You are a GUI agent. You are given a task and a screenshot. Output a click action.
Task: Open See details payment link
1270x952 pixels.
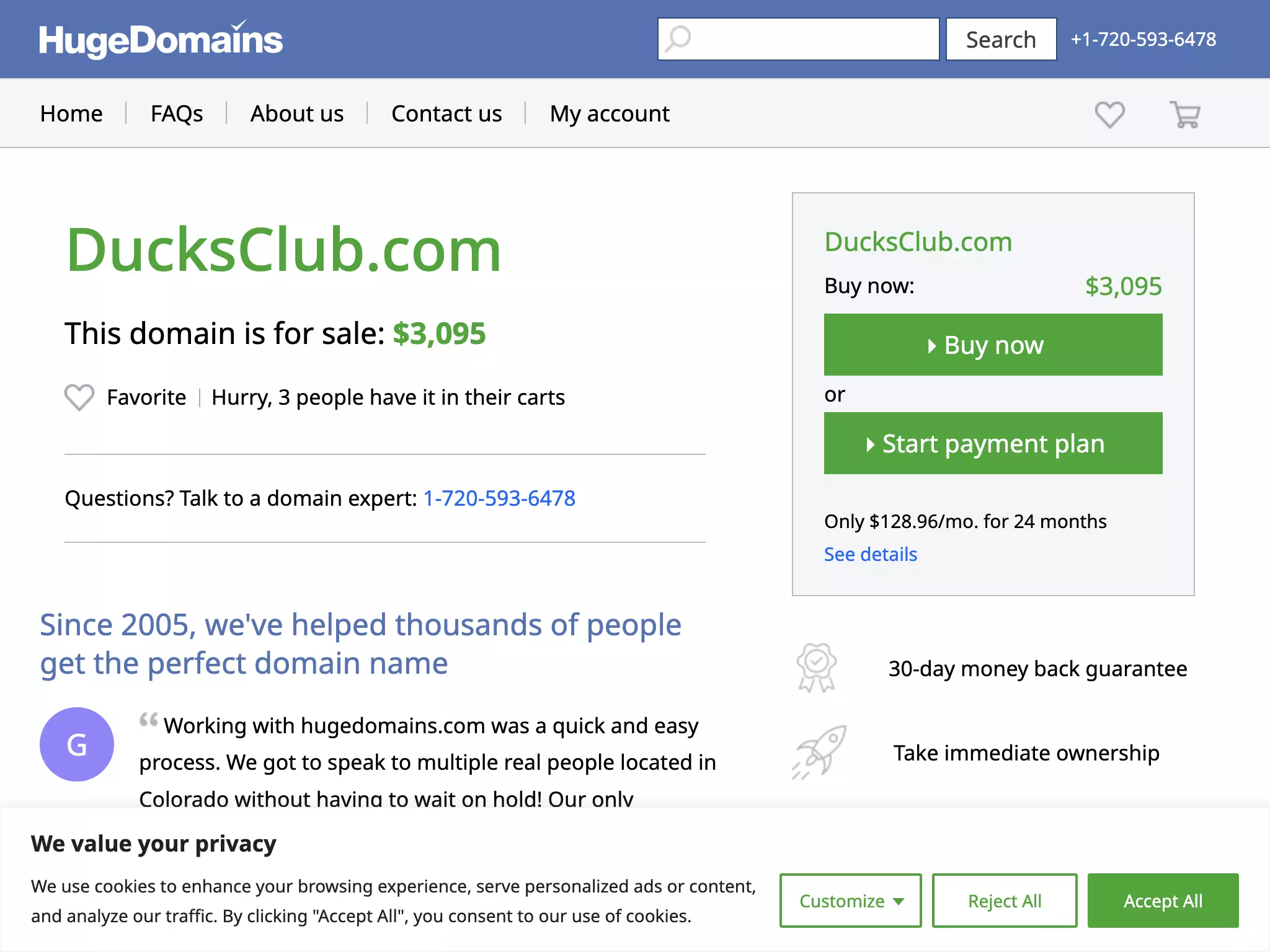coord(871,554)
